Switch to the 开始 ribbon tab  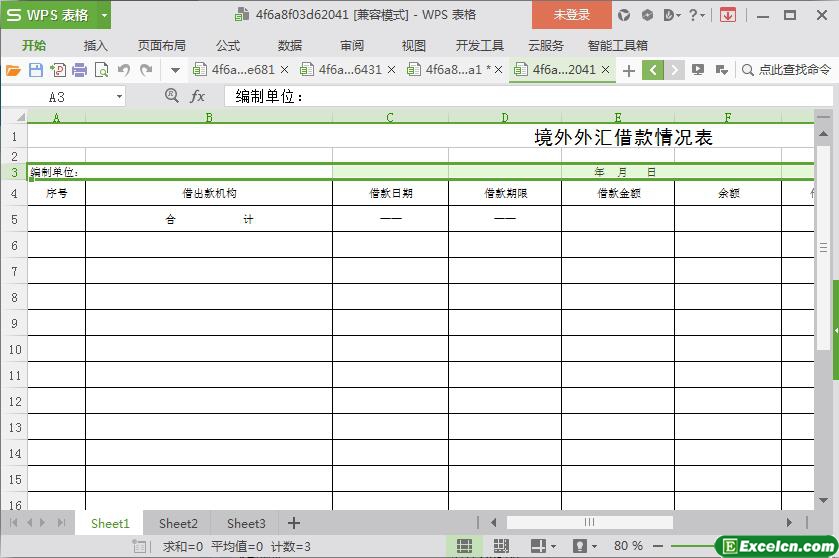click(x=34, y=45)
